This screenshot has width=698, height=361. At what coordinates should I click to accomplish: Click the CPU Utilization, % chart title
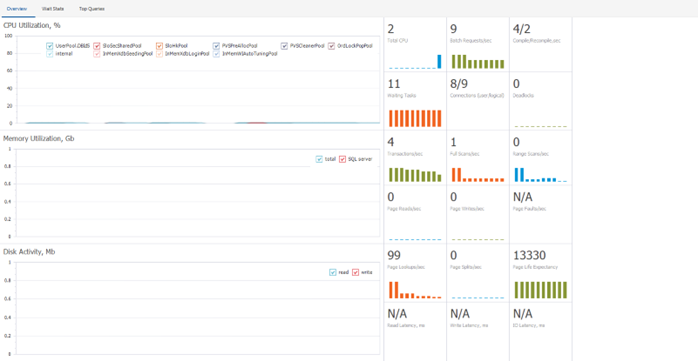tap(32, 25)
